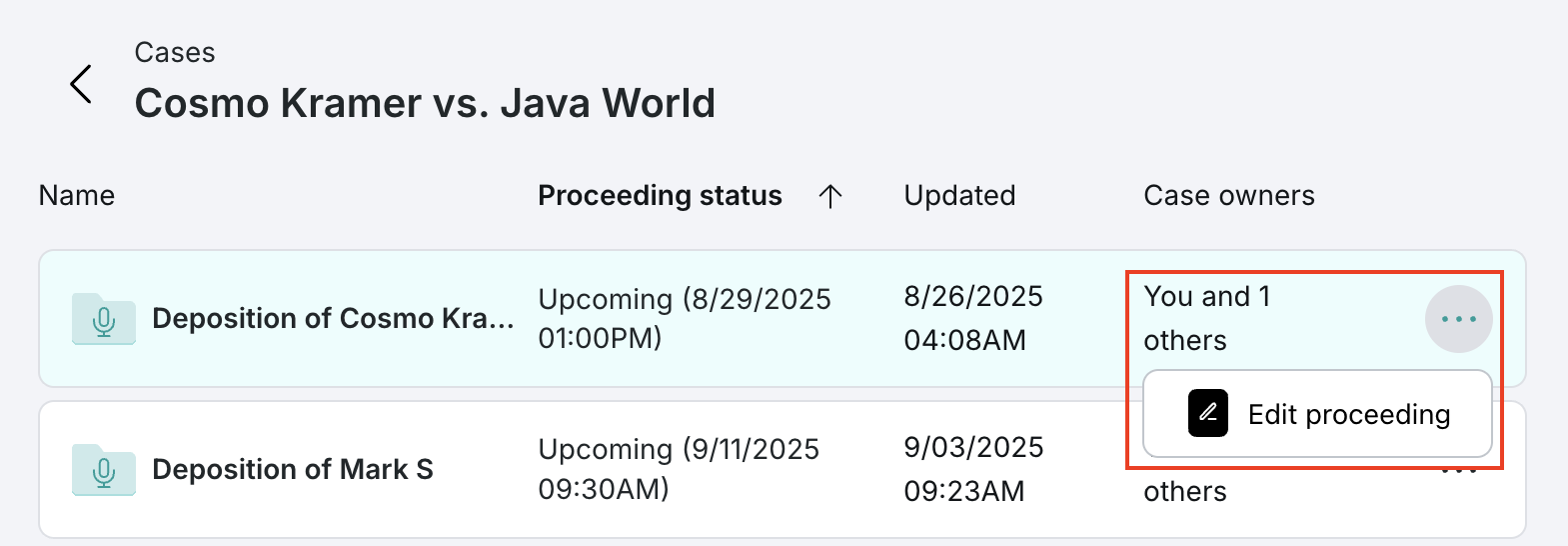Open the Cases breadcrumb link

coord(175,52)
